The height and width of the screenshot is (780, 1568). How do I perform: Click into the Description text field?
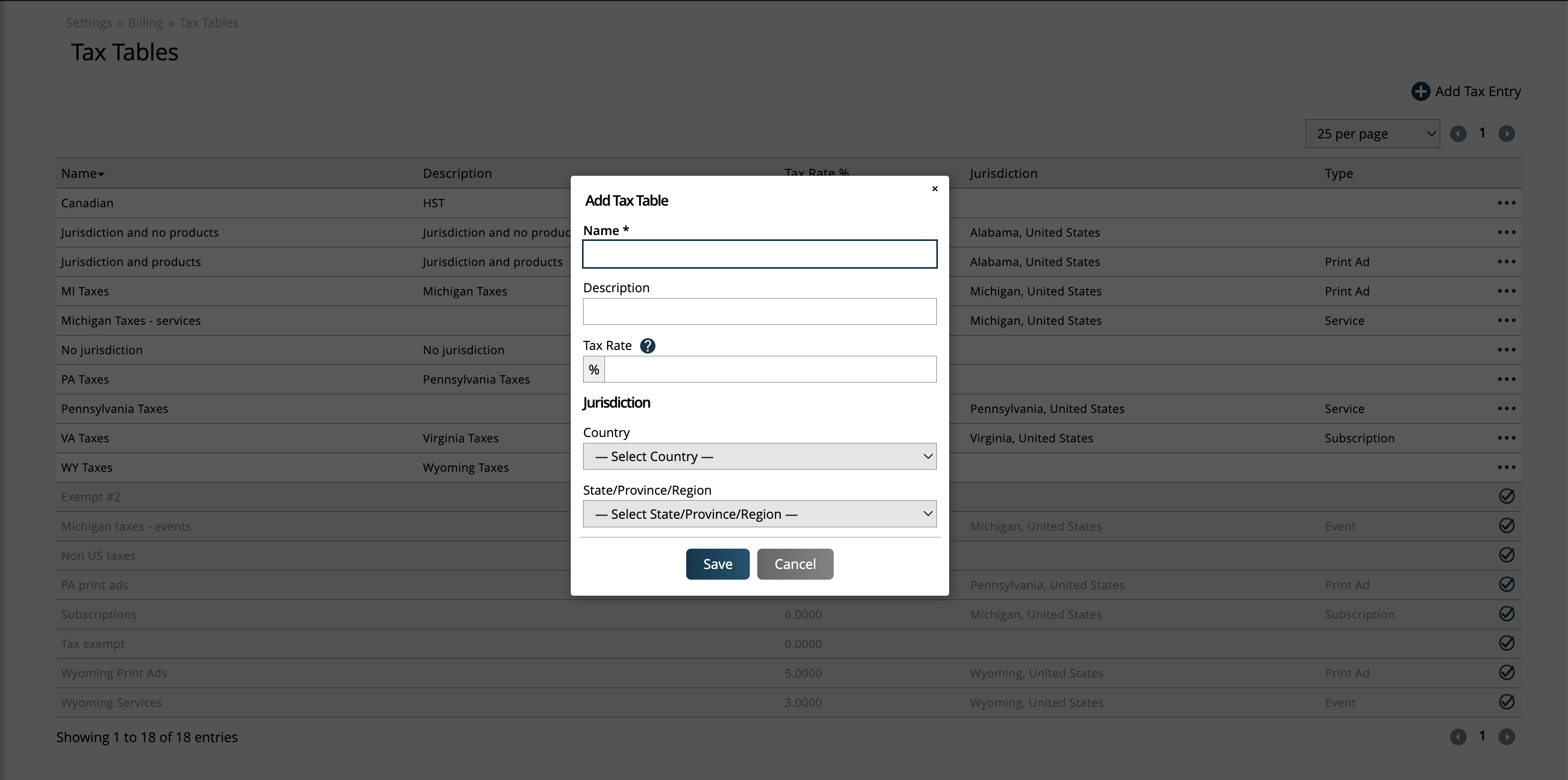coord(759,311)
